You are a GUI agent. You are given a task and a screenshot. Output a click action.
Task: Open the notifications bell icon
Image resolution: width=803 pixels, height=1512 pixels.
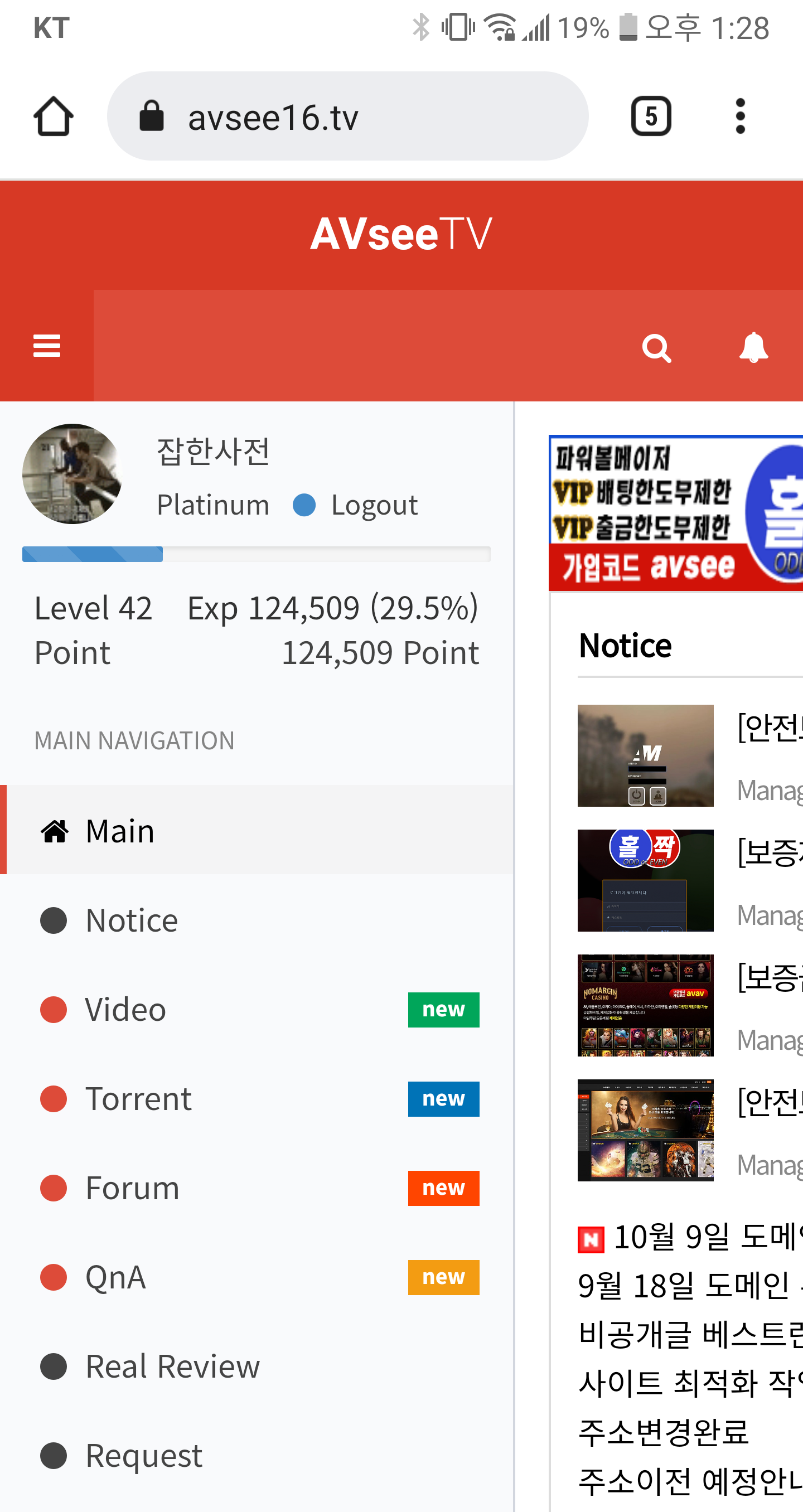pos(754,347)
